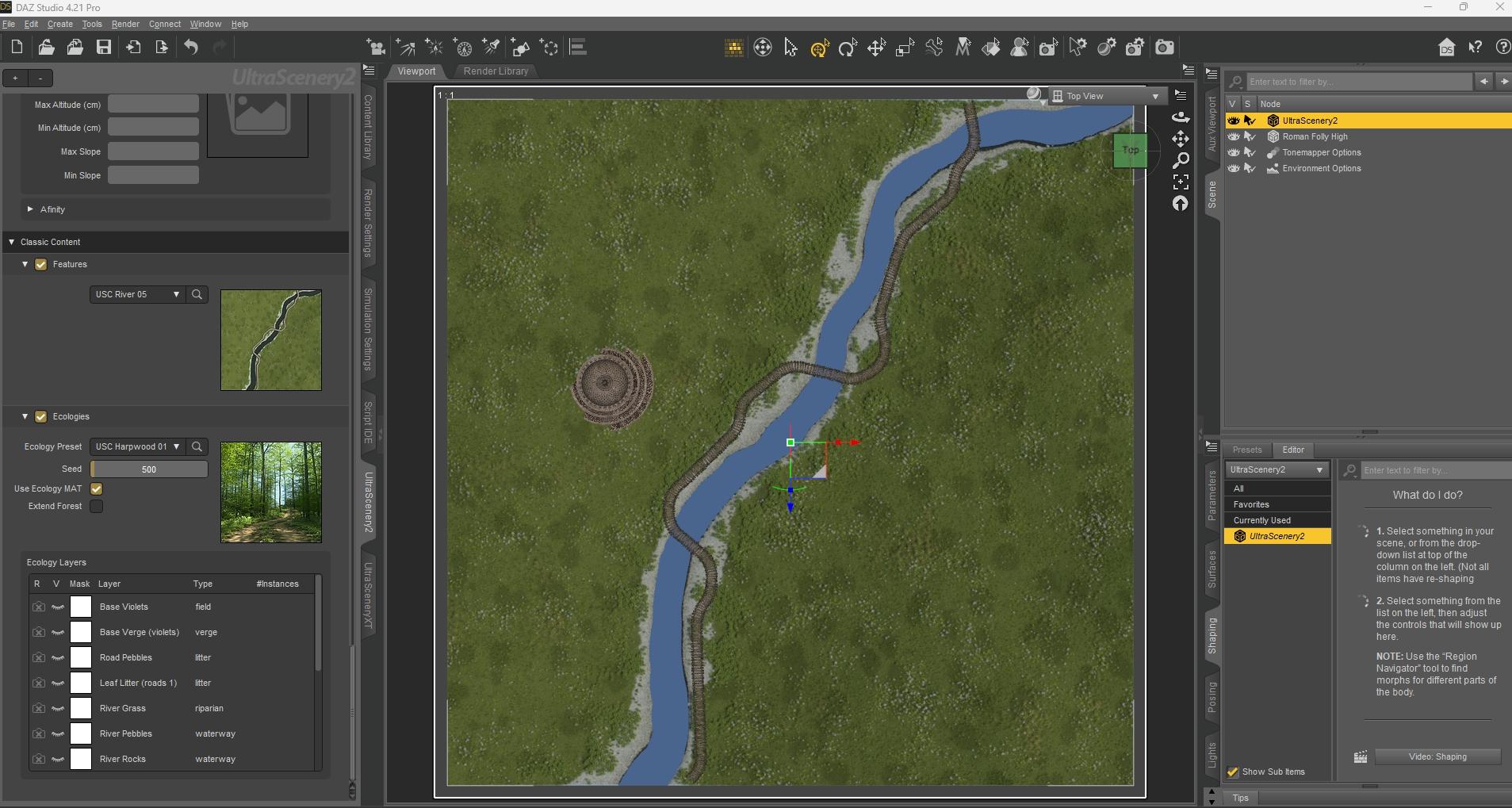Select the Surface Selection tool
This screenshot has width=1512, height=808.
[991, 48]
